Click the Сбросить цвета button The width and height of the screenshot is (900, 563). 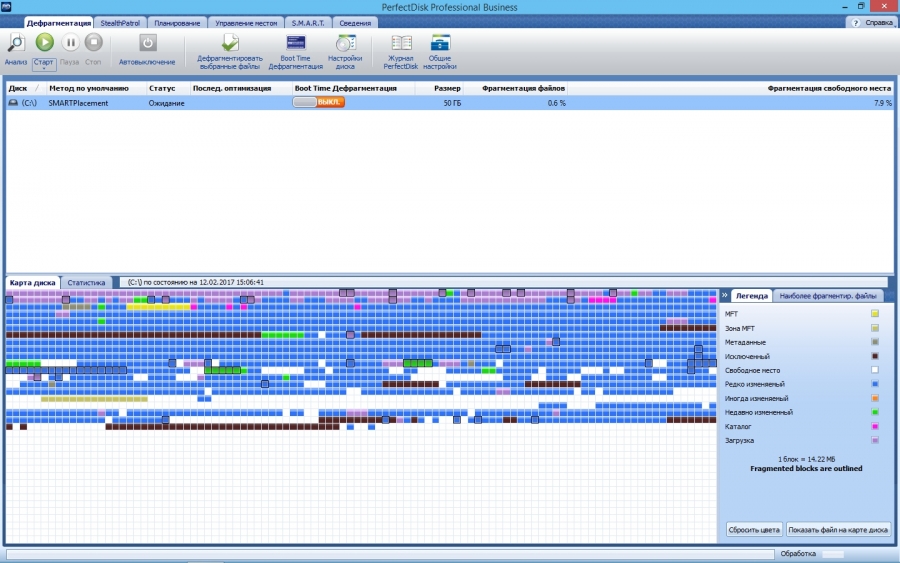pyautogui.click(x=753, y=529)
